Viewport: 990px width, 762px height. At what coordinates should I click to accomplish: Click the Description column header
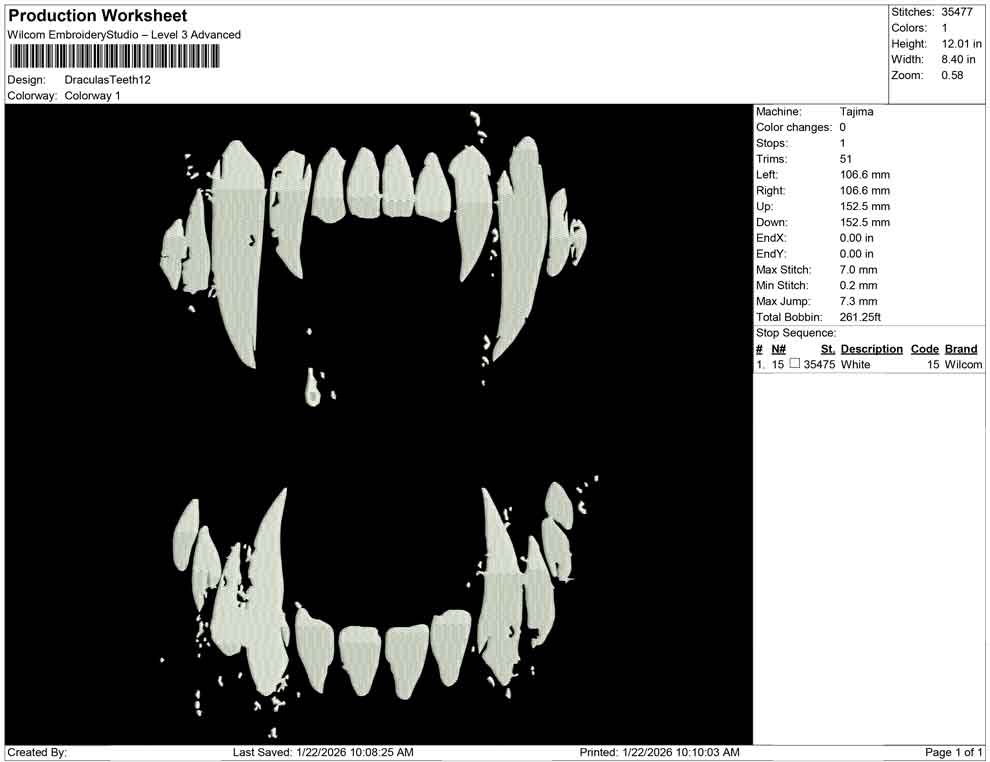click(871, 348)
